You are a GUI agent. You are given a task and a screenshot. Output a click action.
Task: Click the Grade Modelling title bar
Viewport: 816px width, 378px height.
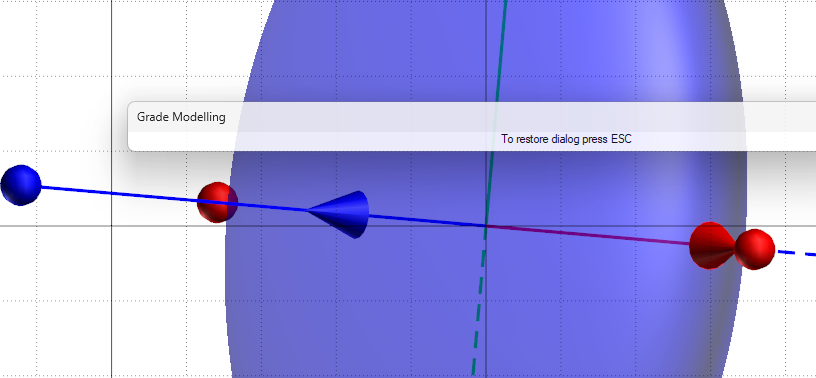pos(471,117)
